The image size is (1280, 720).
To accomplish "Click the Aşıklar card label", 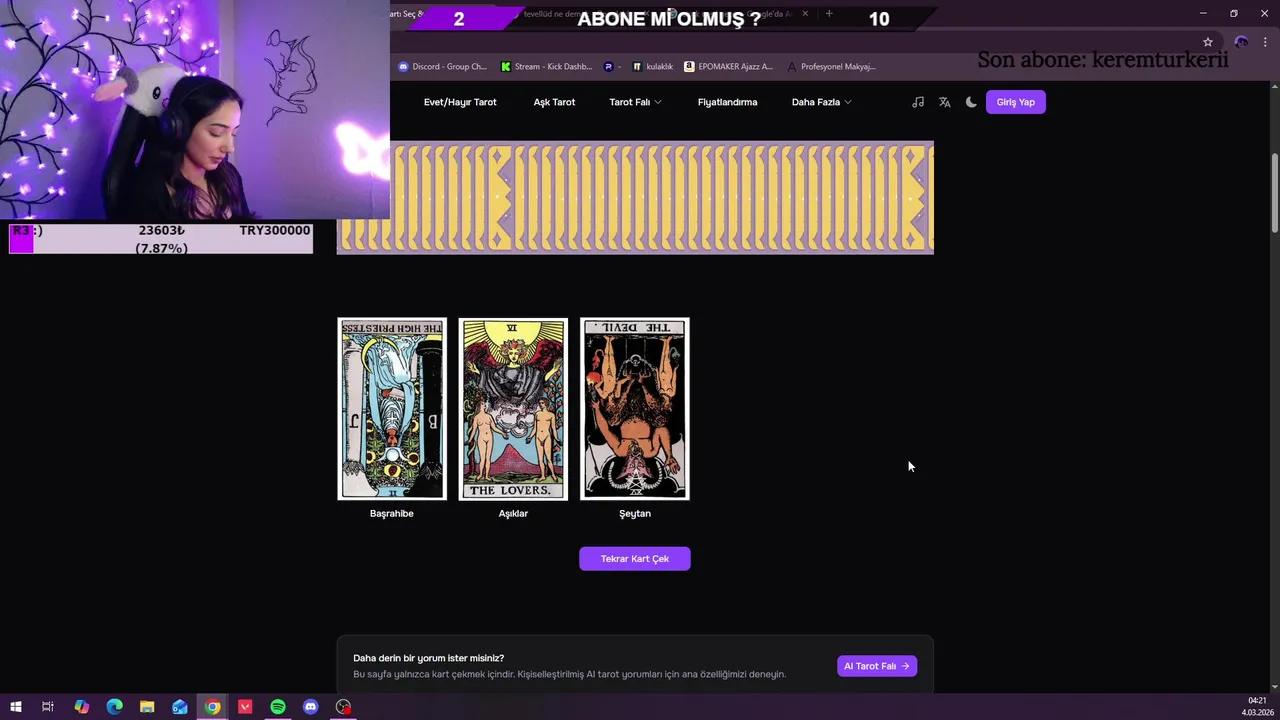I will (x=513, y=514).
